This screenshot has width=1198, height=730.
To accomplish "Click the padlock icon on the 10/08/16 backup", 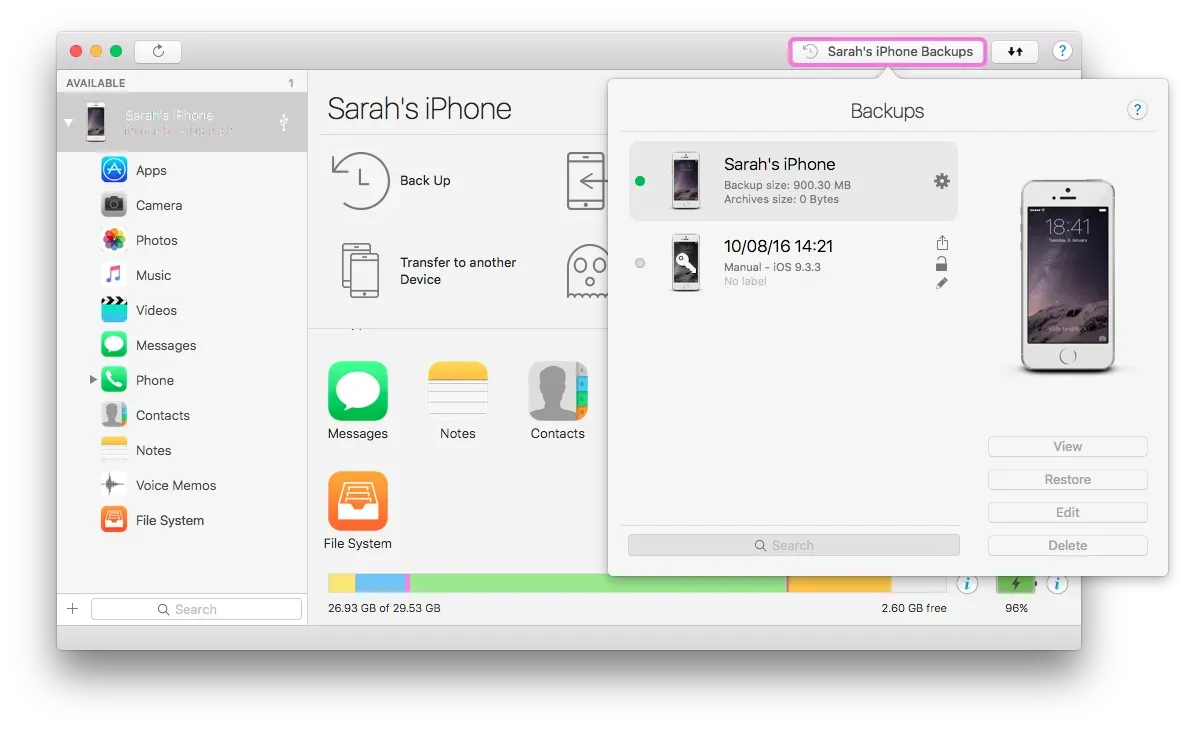I will point(941,264).
